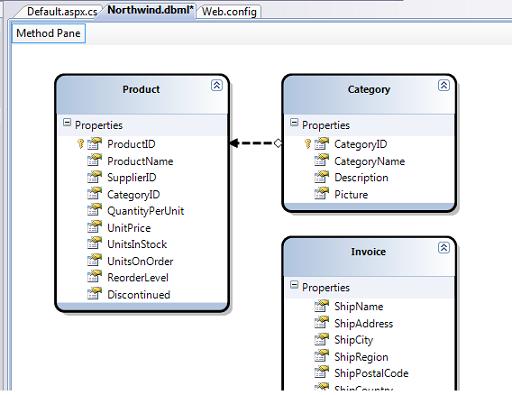The width and height of the screenshot is (512, 395).
Task: Select the Picture property icon
Action: pos(321,193)
